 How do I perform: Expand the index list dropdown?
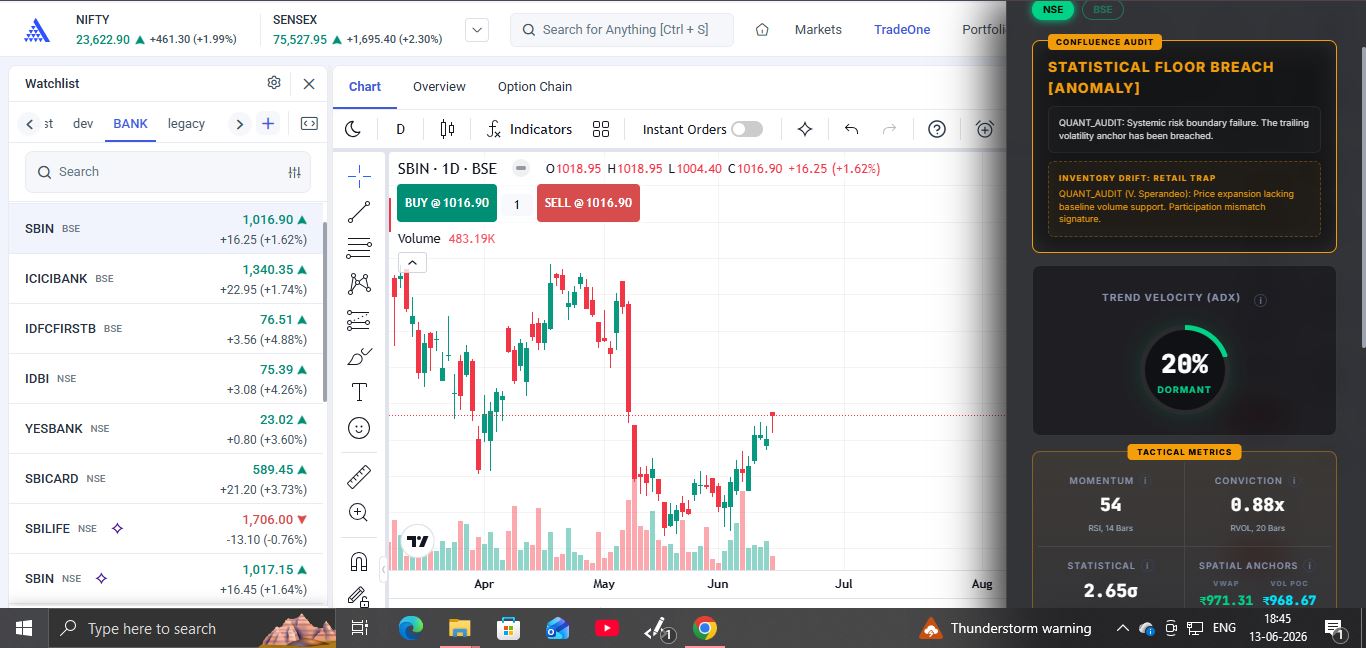(477, 30)
